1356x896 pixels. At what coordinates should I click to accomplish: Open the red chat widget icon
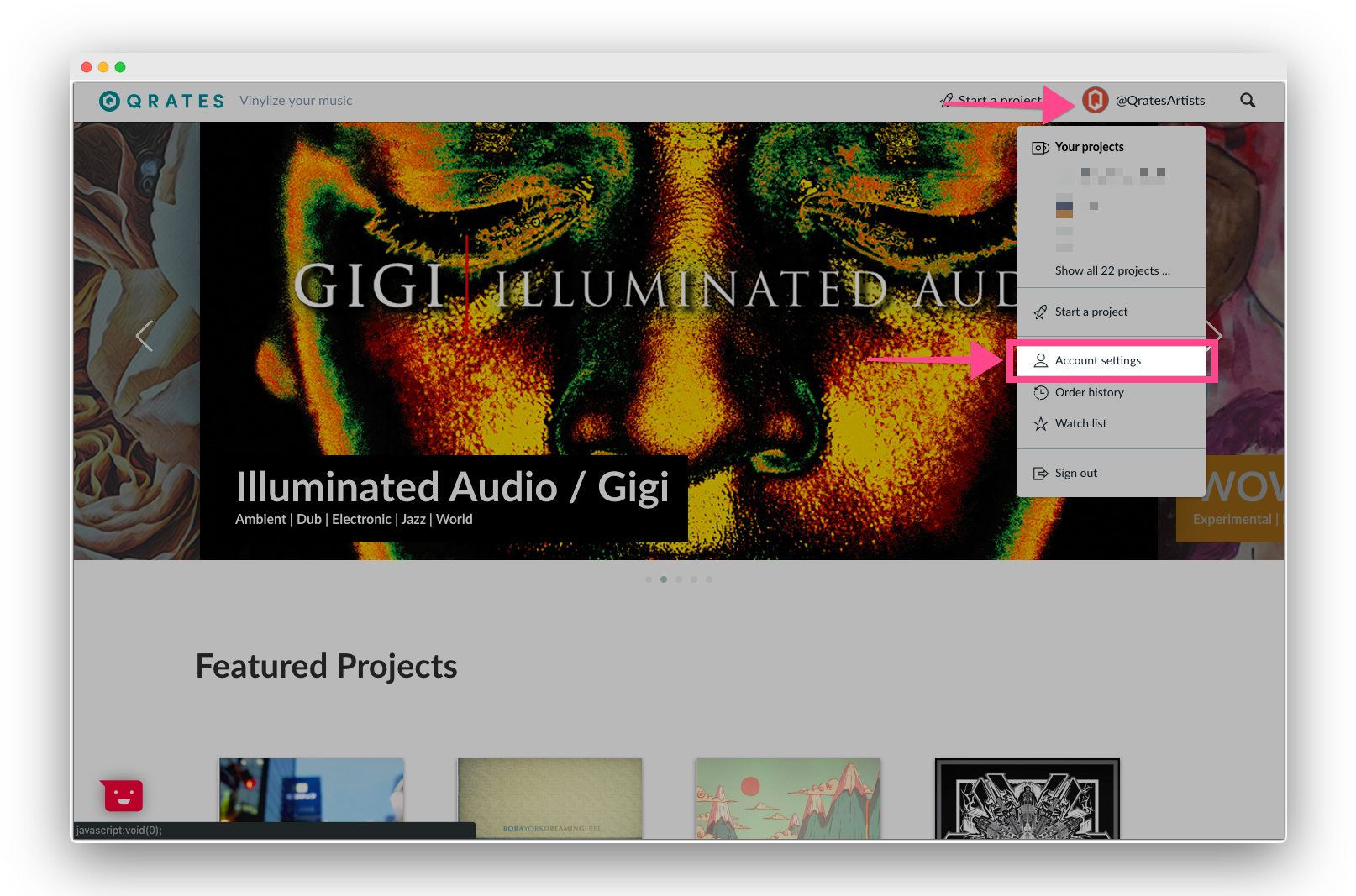[x=123, y=795]
